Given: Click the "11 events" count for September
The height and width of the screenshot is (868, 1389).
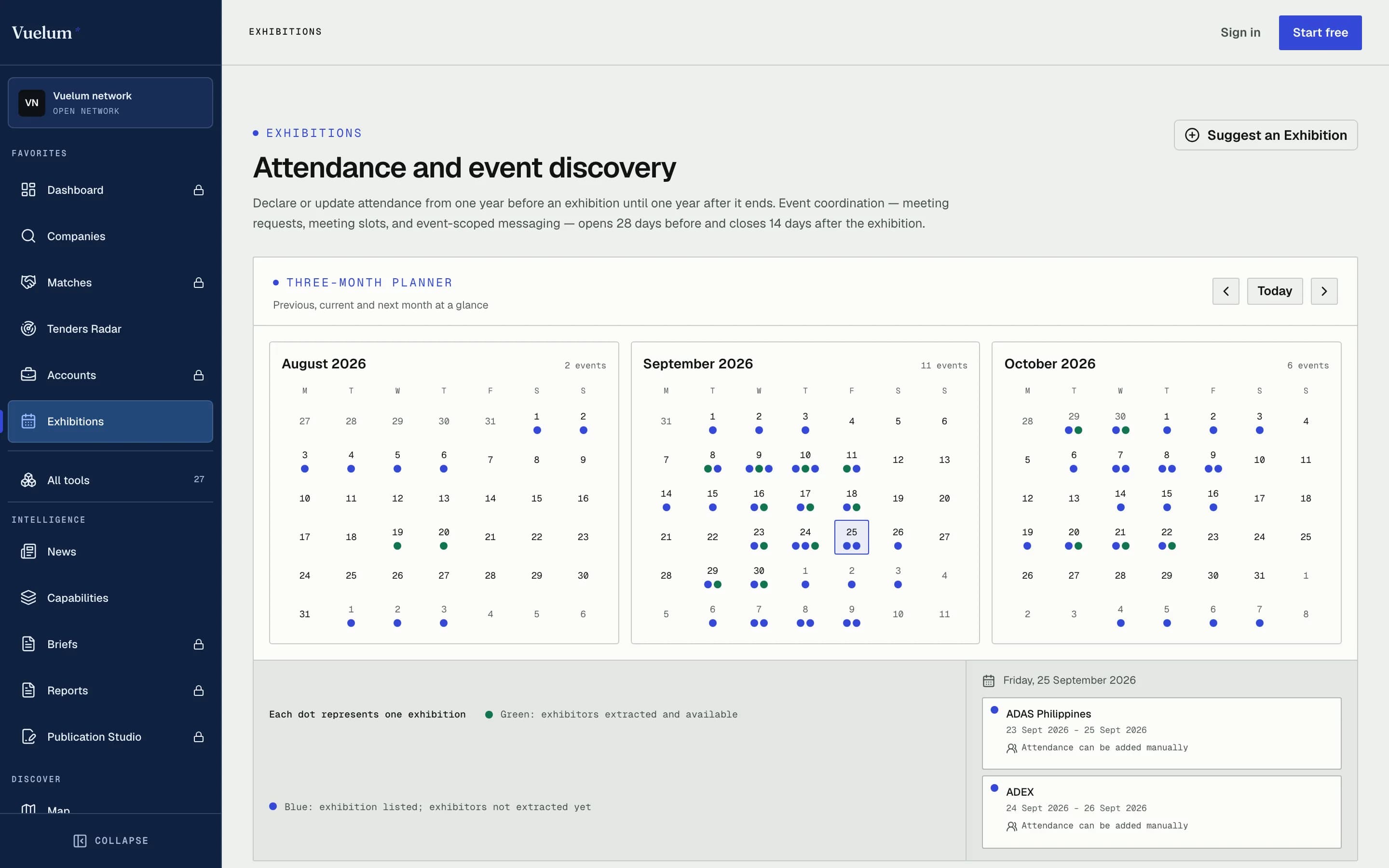Looking at the screenshot, I should coord(943,366).
